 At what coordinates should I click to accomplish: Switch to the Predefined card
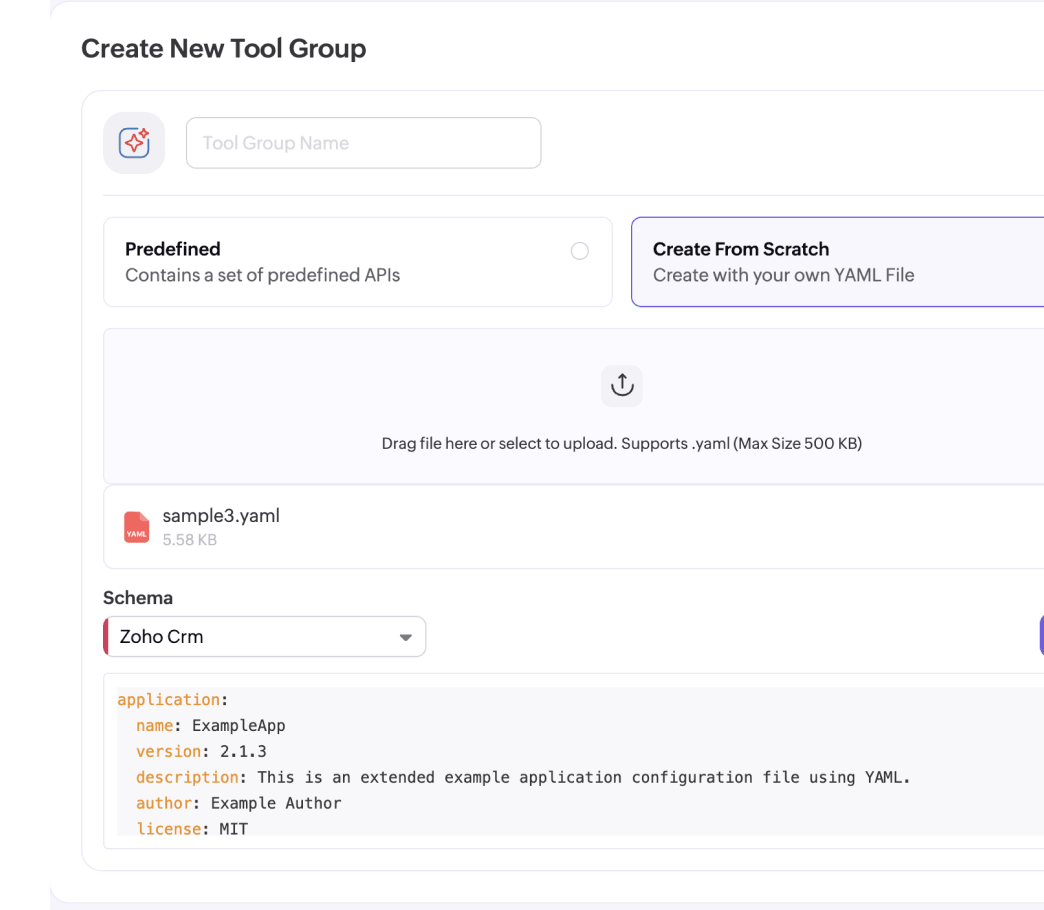(357, 262)
